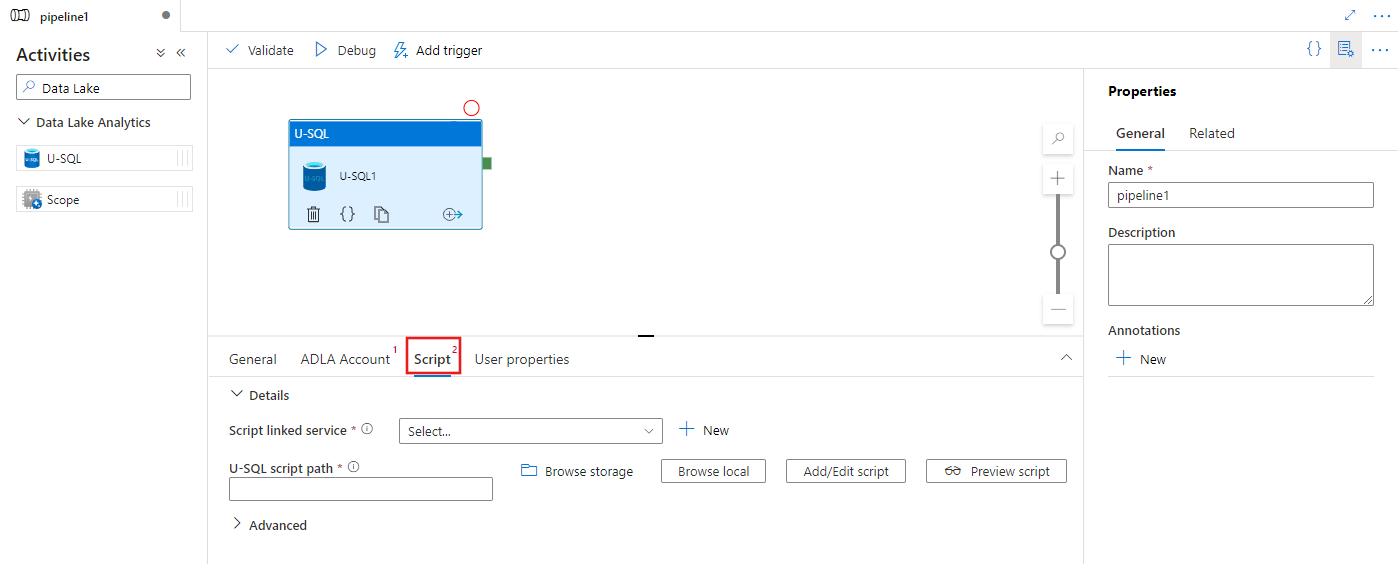The height and width of the screenshot is (564, 1398).
Task: Collapse the Data Lake Analytics group
Action: pos(24,122)
